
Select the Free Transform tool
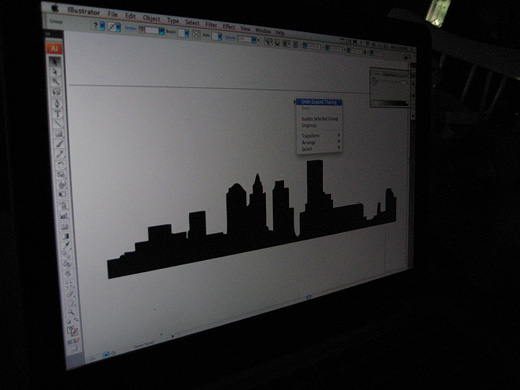point(63,194)
